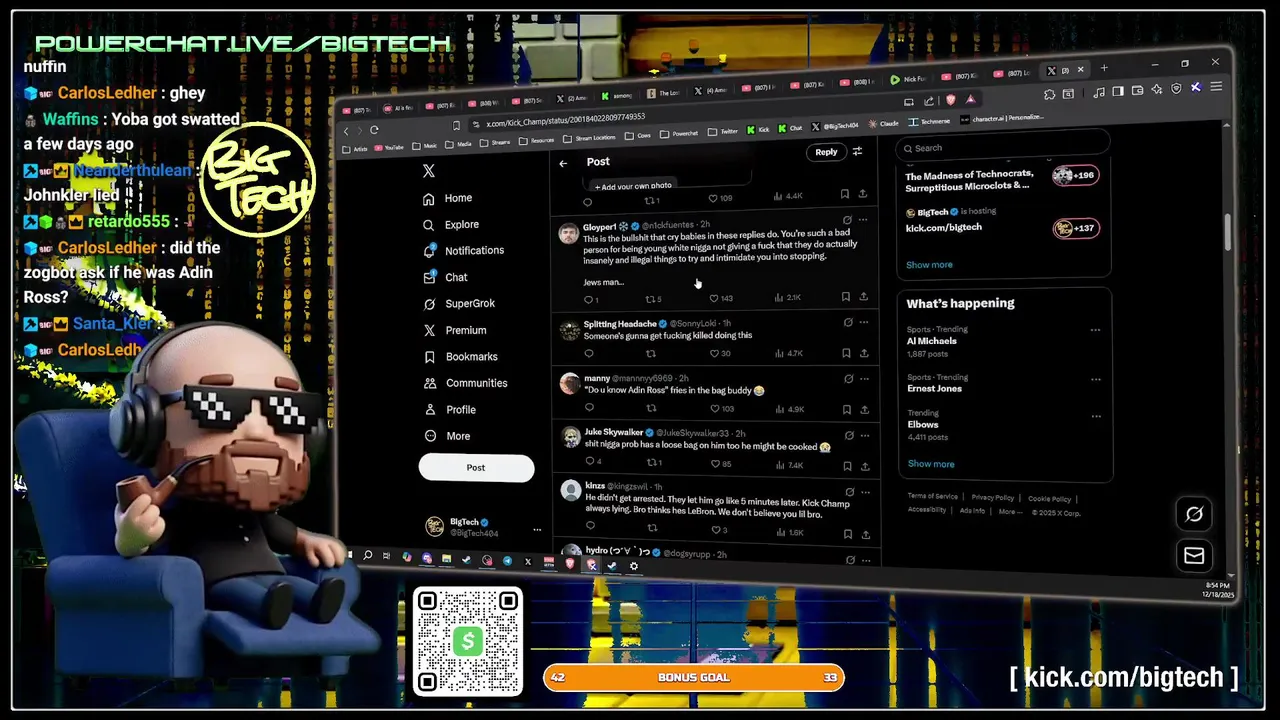
Task: Open Communities in the sidebar
Action: (x=465, y=383)
